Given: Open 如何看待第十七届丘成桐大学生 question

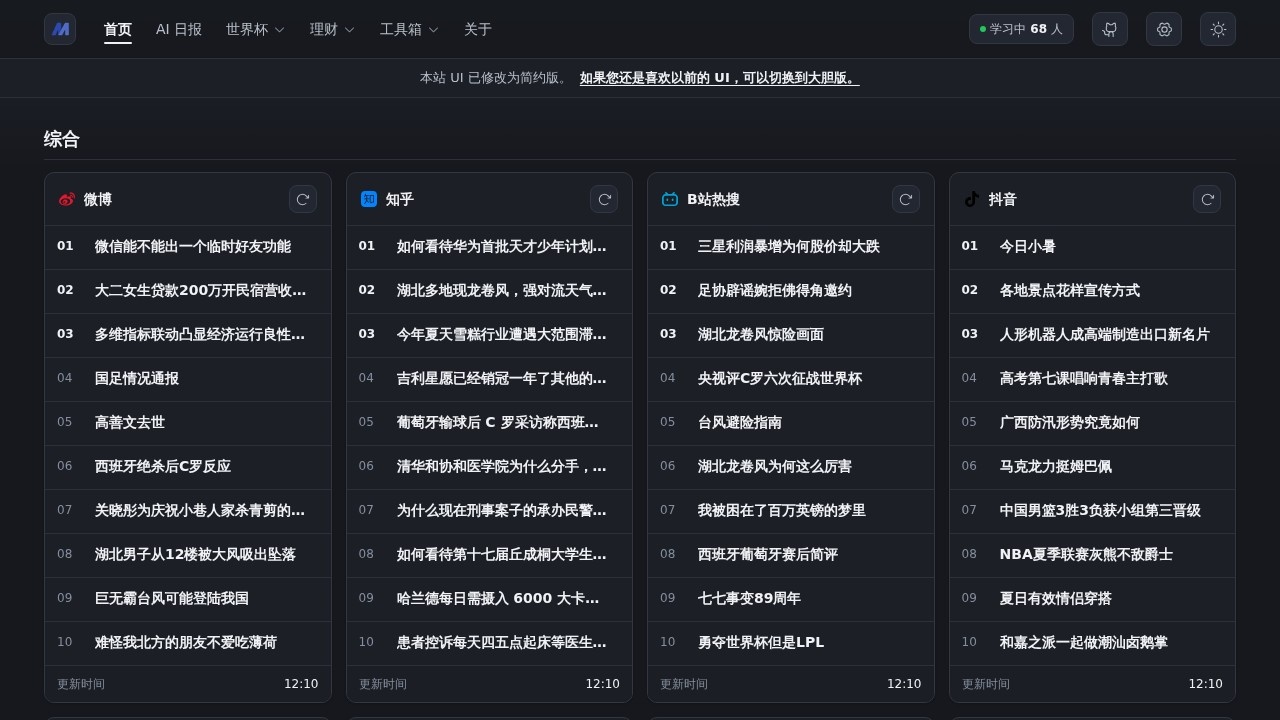Looking at the screenshot, I should click(502, 554).
